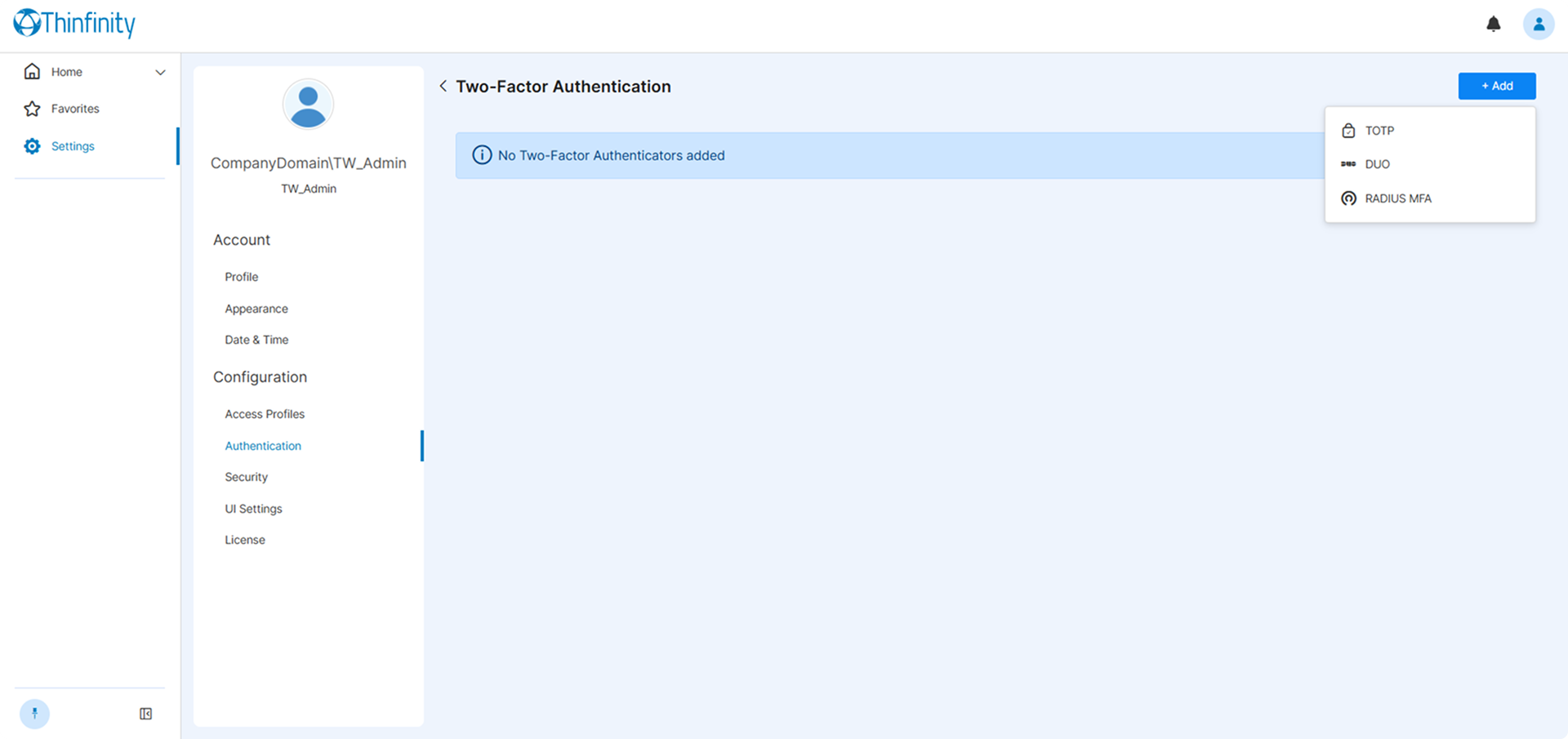The image size is (1568, 739).
Task: Open the Appearance settings page
Action: 256,309
